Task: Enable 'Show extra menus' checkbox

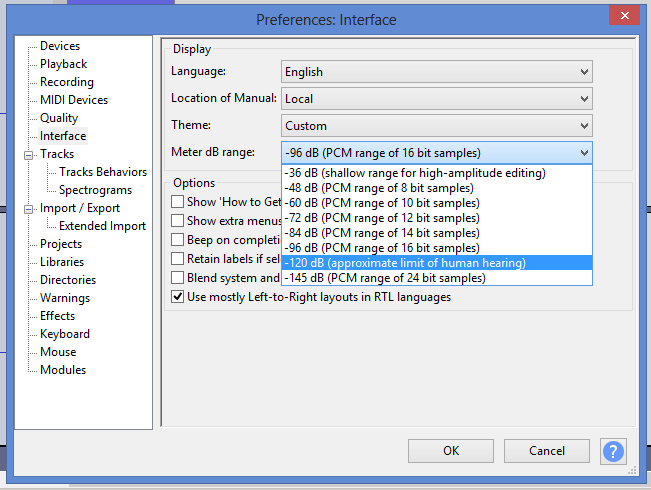Action: coord(178,220)
